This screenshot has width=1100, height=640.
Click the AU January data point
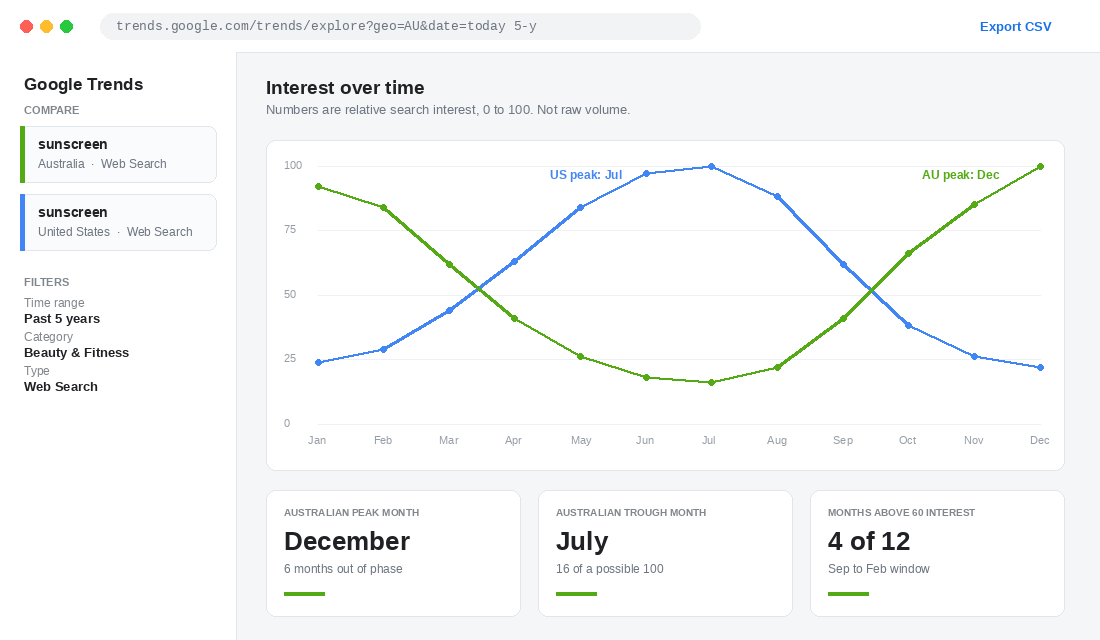(x=318, y=187)
